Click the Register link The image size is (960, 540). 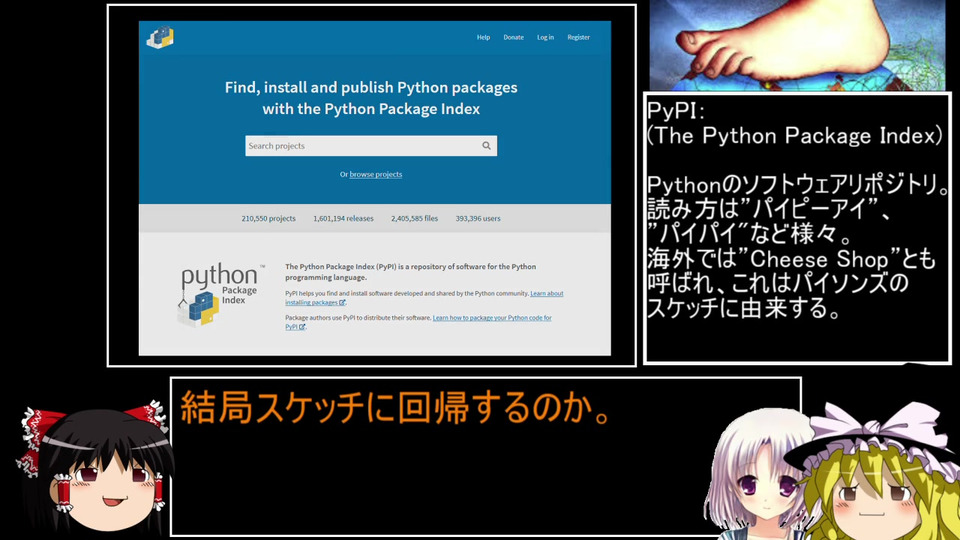pos(578,37)
